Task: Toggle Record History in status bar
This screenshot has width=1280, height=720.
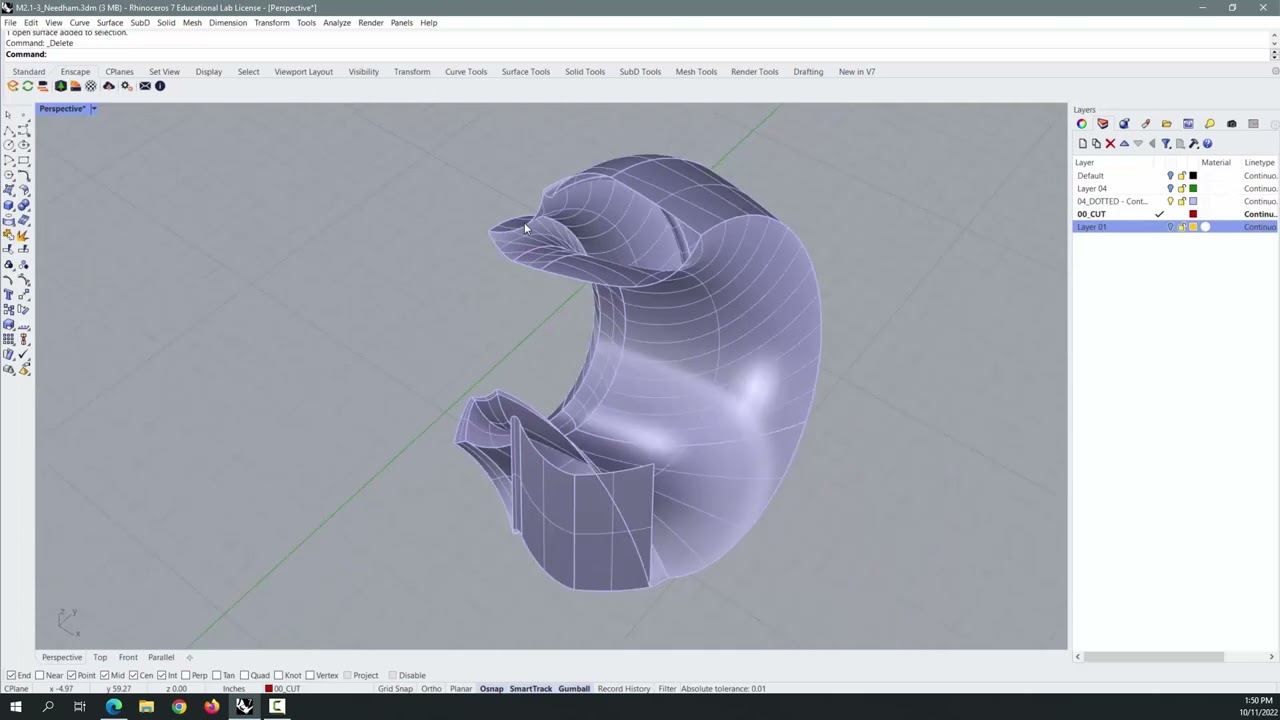Action: click(624, 689)
